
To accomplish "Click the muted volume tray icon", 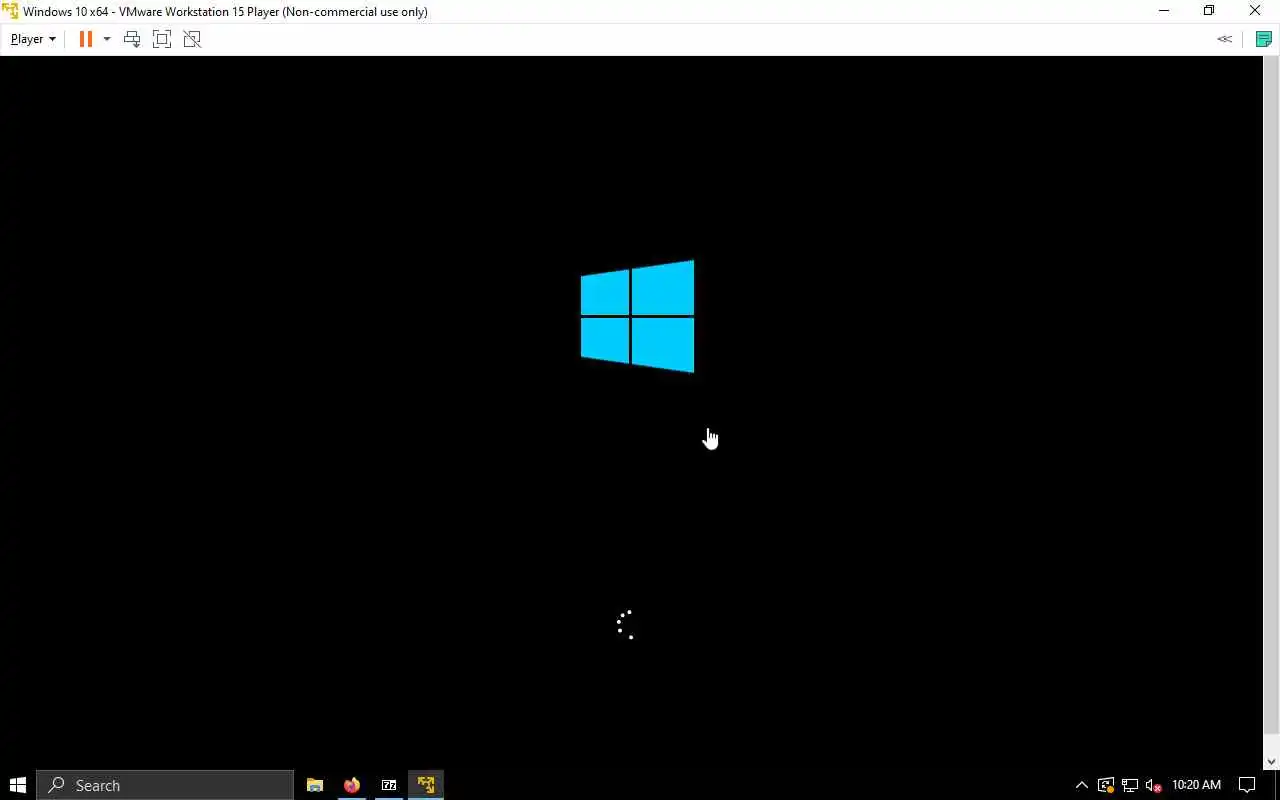I will pyautogui.click(x=1154, y=785).
